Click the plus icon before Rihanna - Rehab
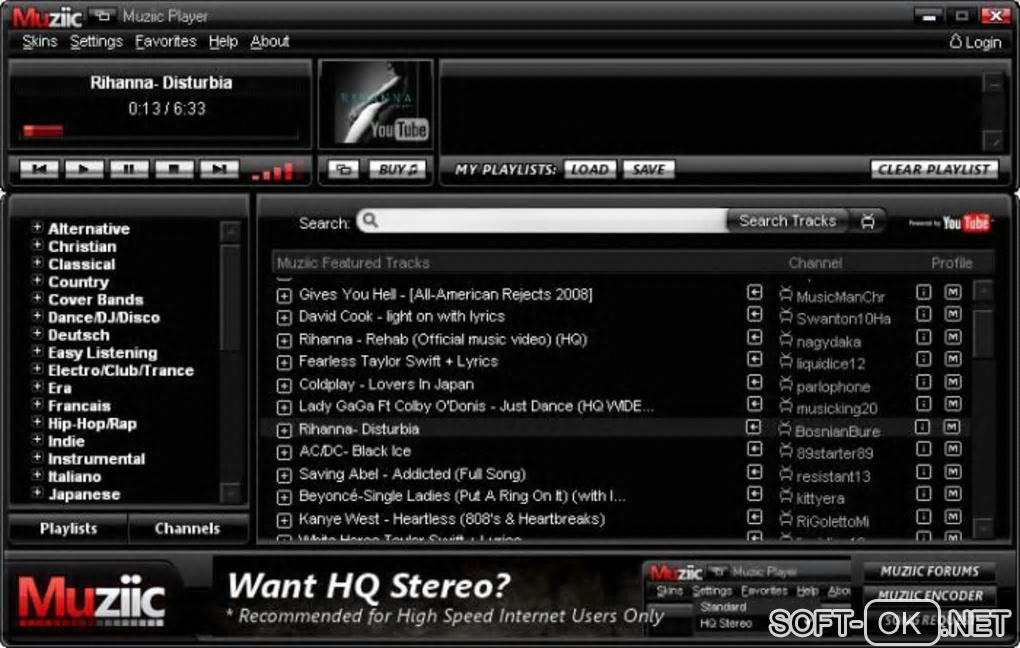 tap(284, 341)
